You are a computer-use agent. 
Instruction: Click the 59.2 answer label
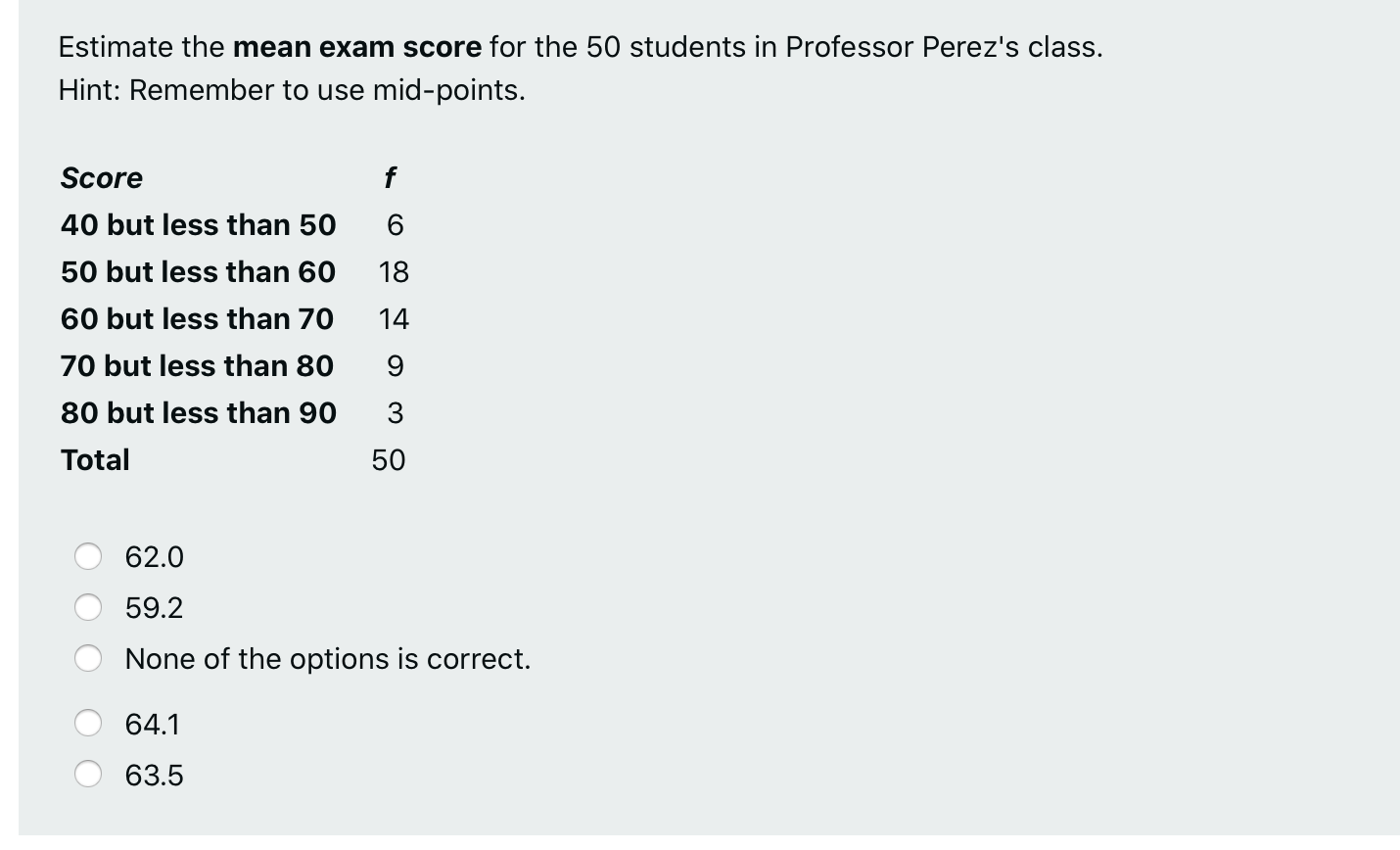pyautogui.click(x=153, y=607)
